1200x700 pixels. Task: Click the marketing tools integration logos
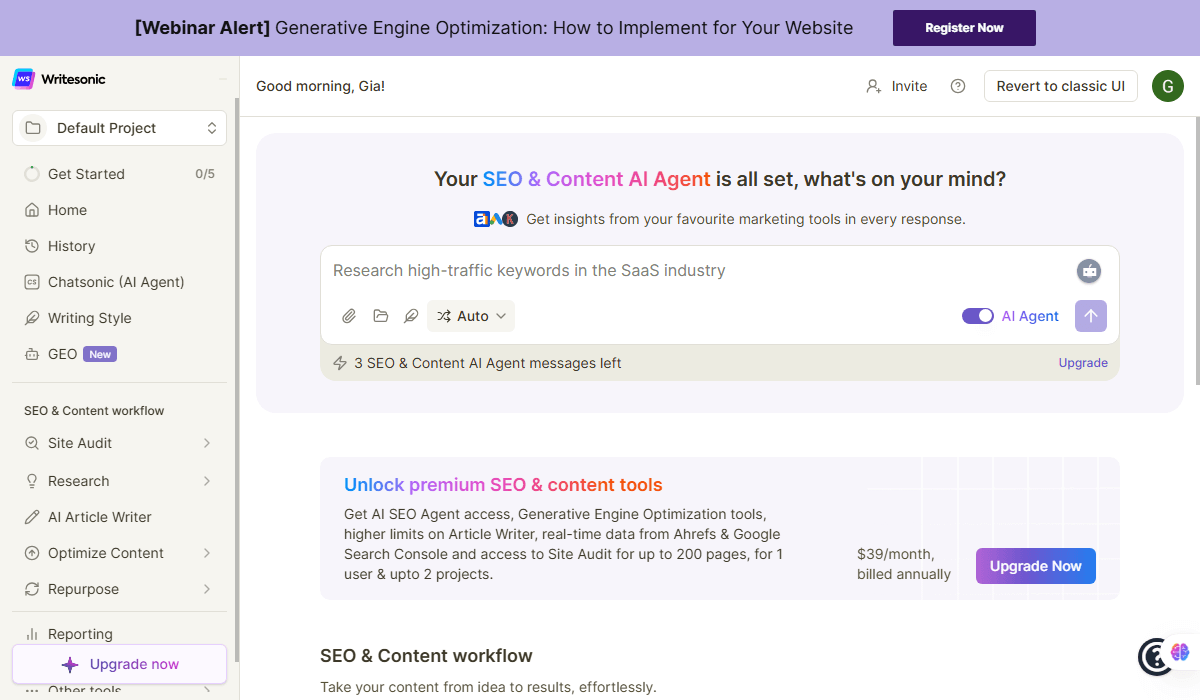click(496, 219)
